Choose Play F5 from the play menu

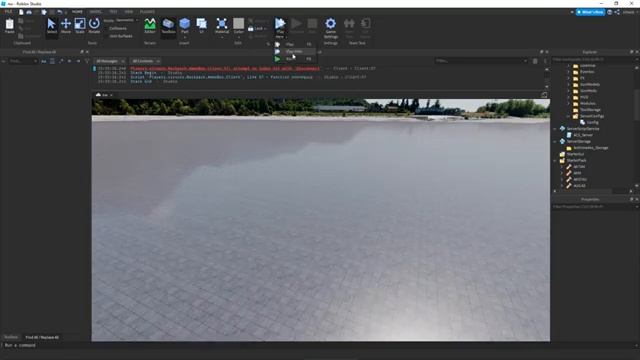[x=294, y=44]
